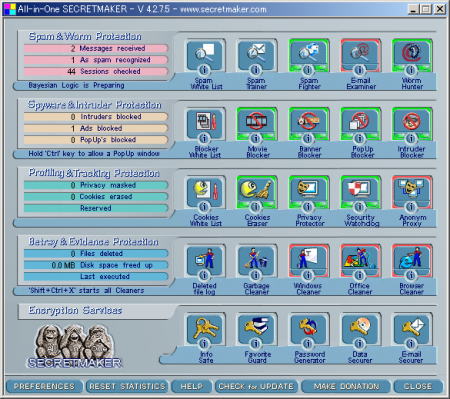Open the Spam White List icon
The height and width of the screenshot is (399, 450).
click(x=204, y=53)
